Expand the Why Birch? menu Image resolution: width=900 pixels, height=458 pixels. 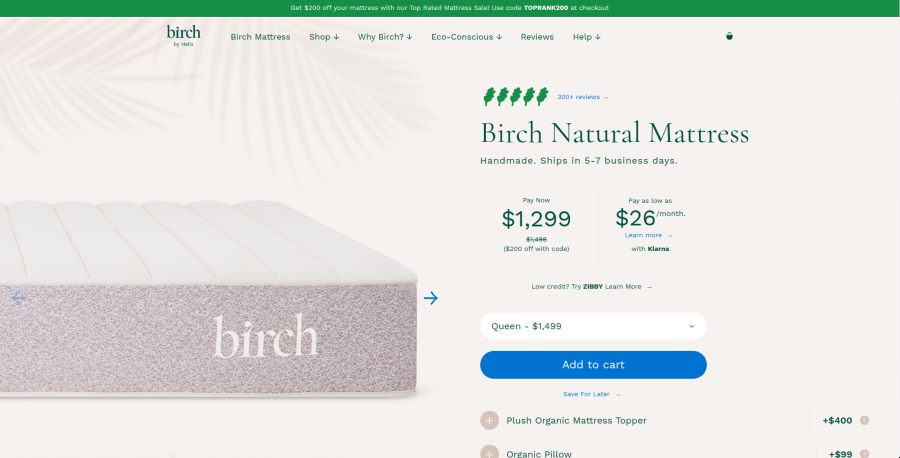click(x=385, y=37)
